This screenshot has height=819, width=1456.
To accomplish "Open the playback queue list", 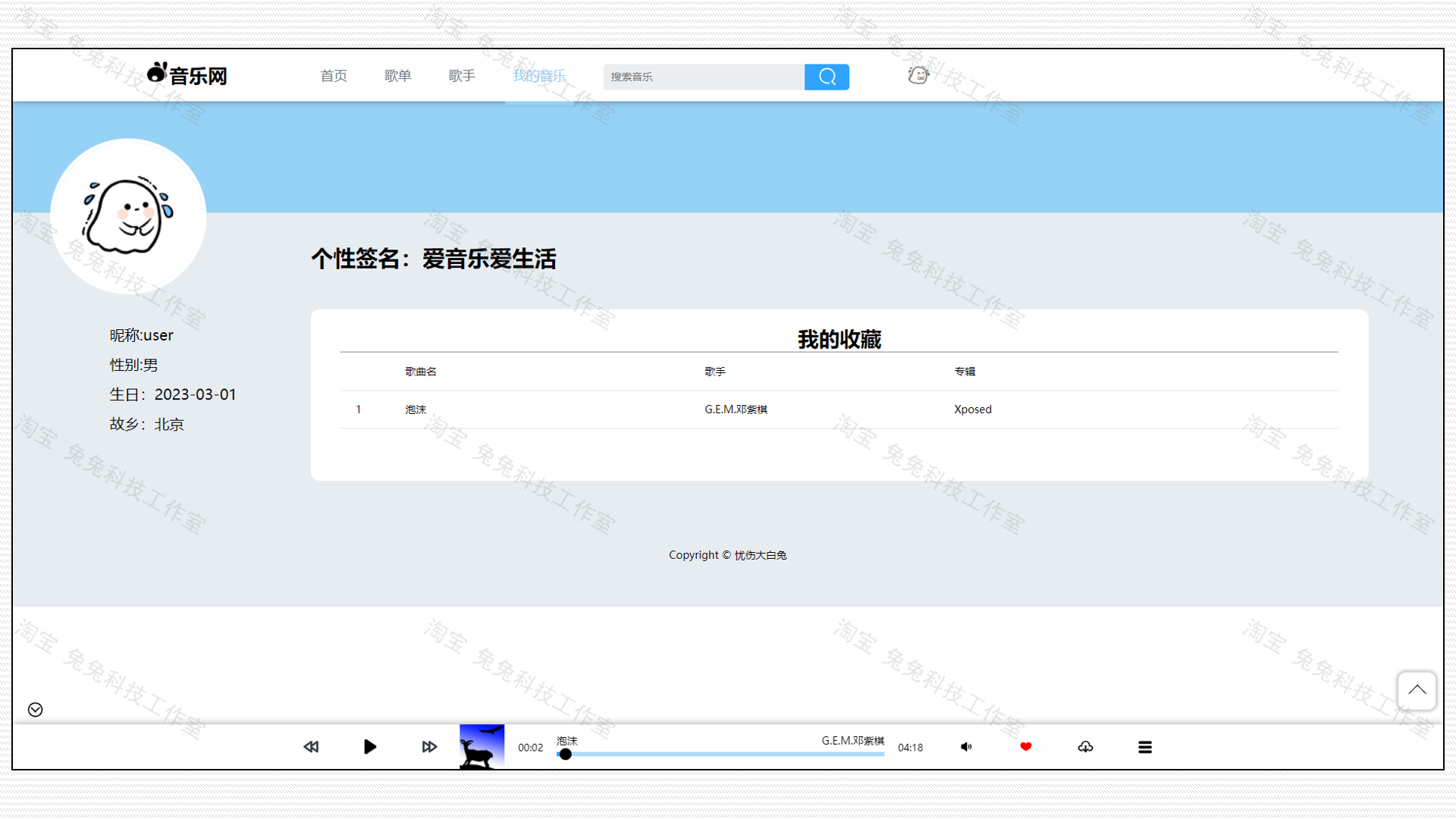I will pos(1145,746).
